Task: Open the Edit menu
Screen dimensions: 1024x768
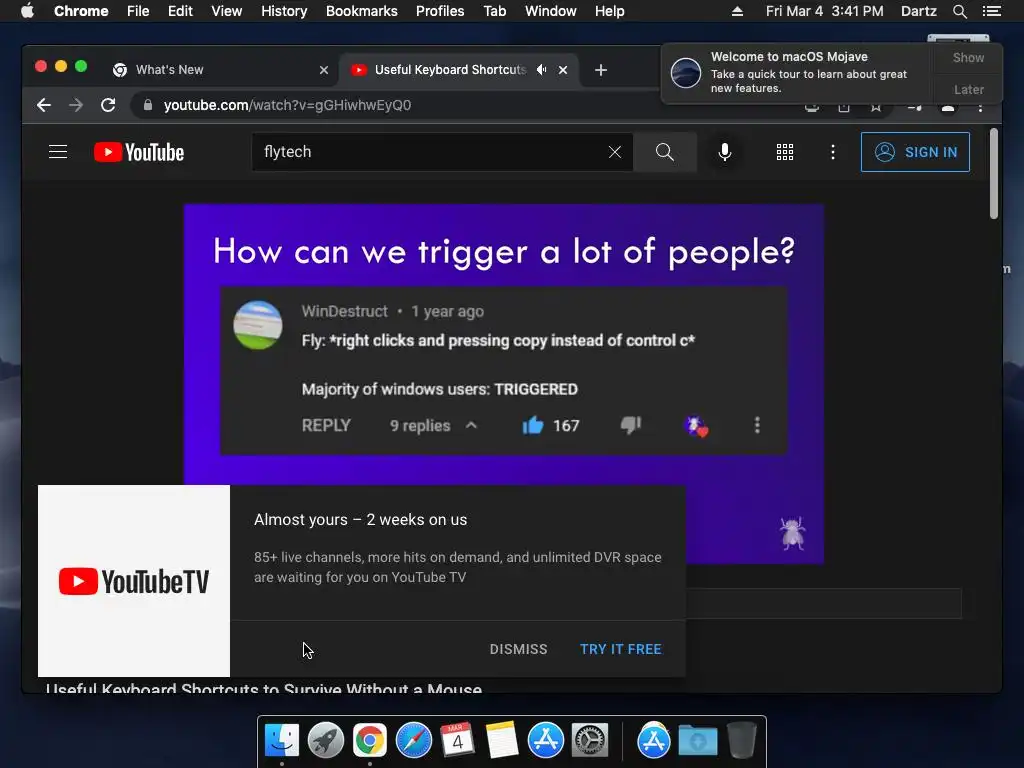Action: pyautogui.click(x=180, y=11)
